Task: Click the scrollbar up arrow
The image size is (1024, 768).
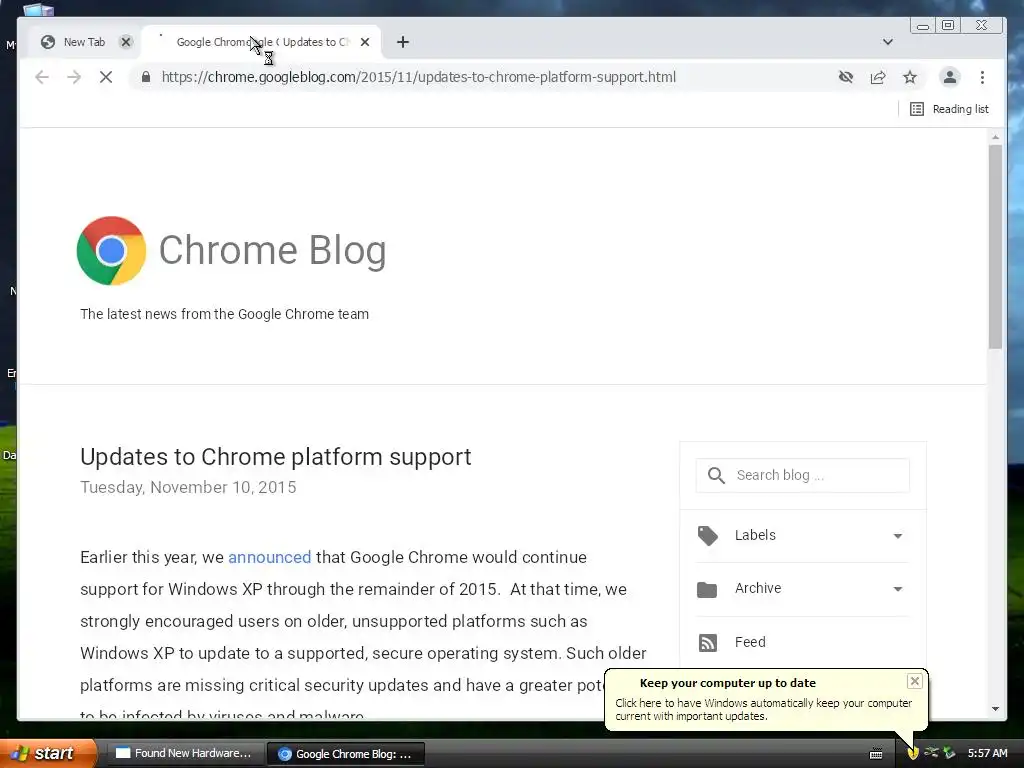Action: pyautogui.click(x=995, y=137)
